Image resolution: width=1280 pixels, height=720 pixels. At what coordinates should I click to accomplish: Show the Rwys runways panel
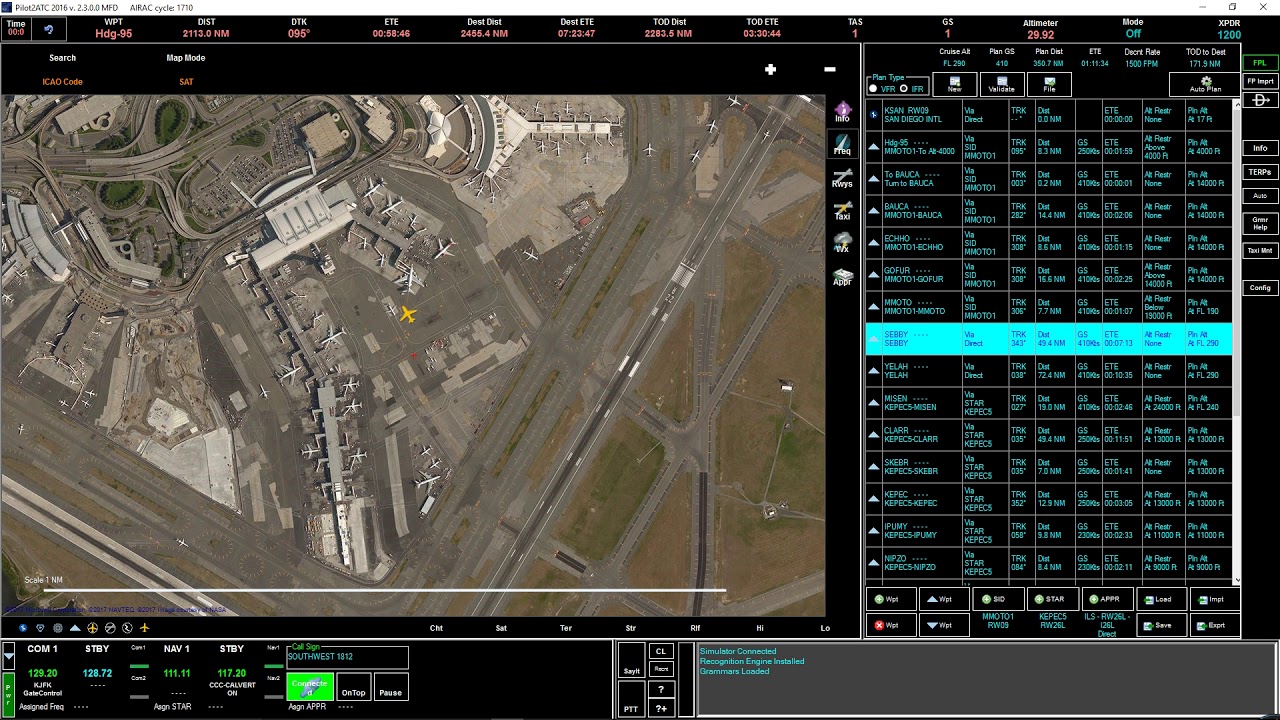click(843, 179)
